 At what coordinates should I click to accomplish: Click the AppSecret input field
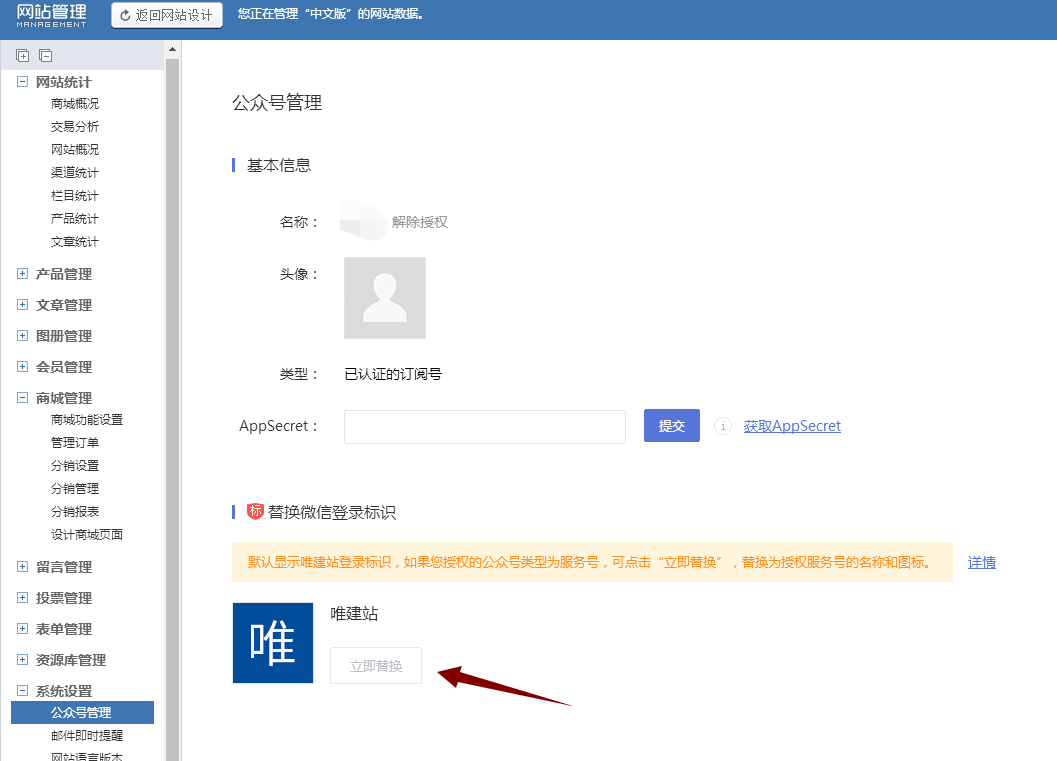485,427
